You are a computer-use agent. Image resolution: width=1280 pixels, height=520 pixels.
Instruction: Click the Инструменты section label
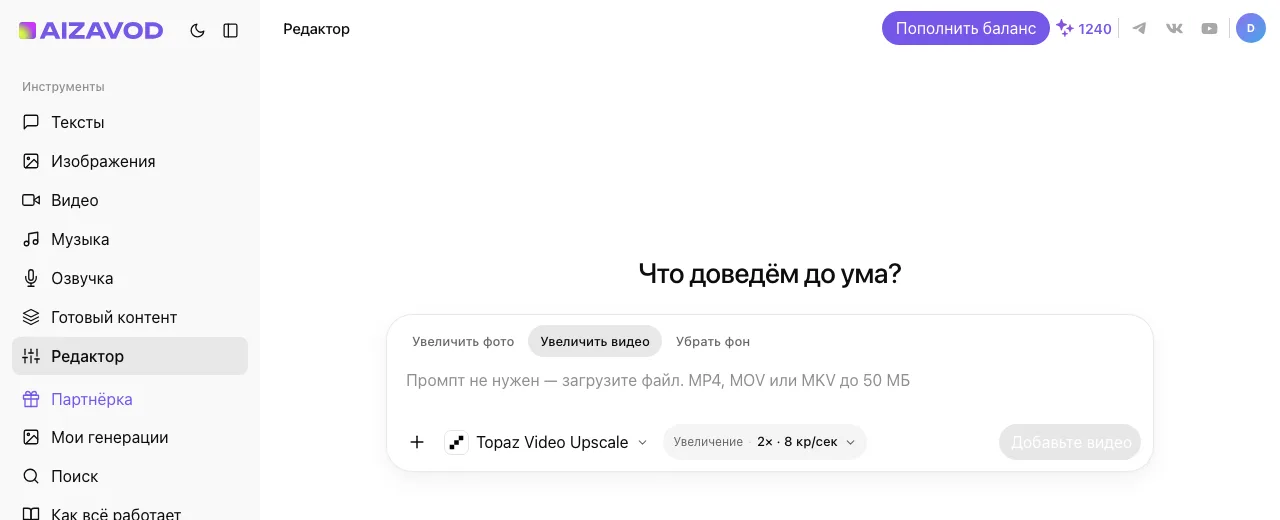[63, 87]
